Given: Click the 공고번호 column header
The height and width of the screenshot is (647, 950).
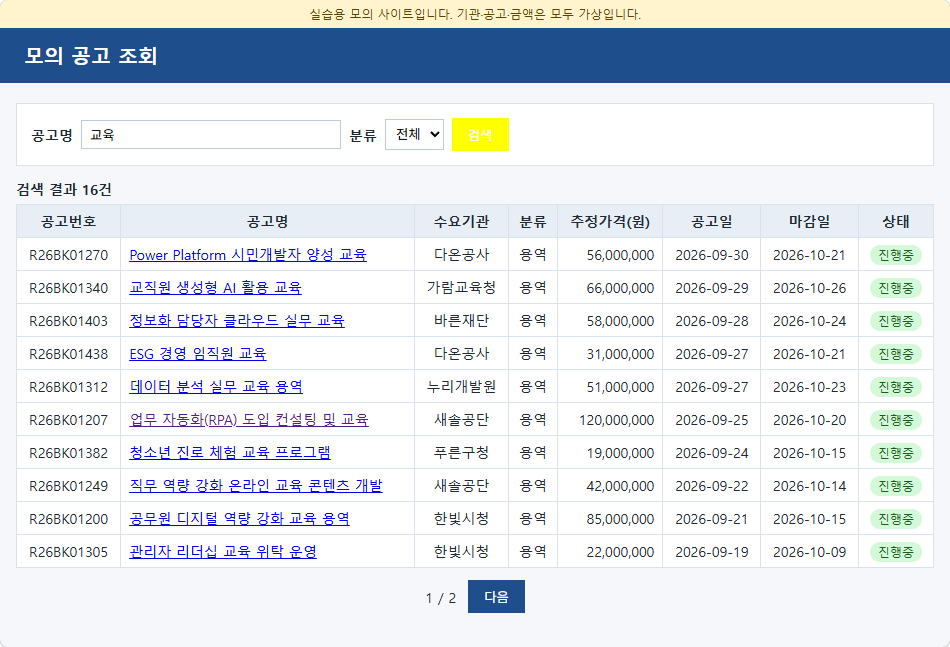Looking at the screenshot, I should tap(68, 222).
